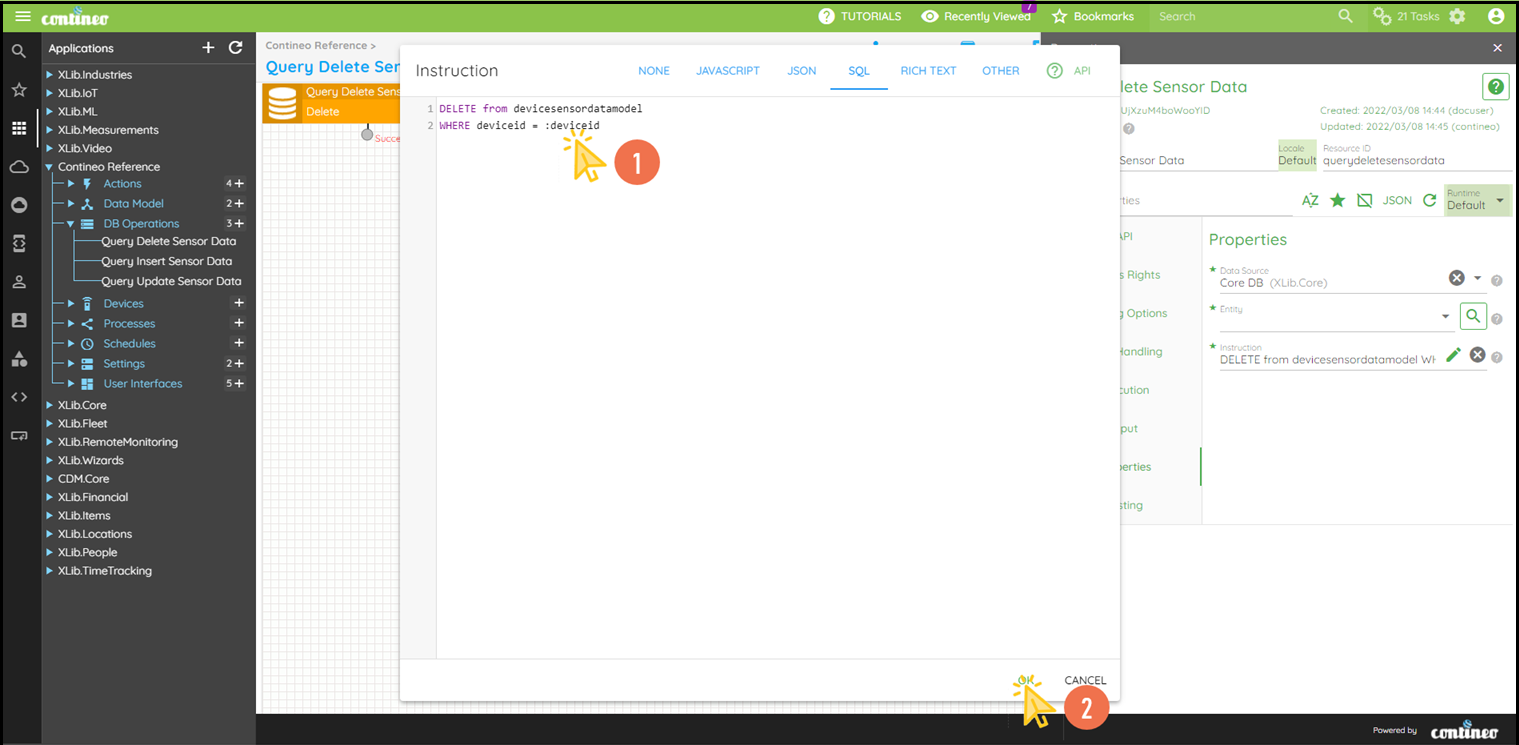Screen dimensions: 1519x745
Task: Open the green help question icon
Action: [1495, 87]
